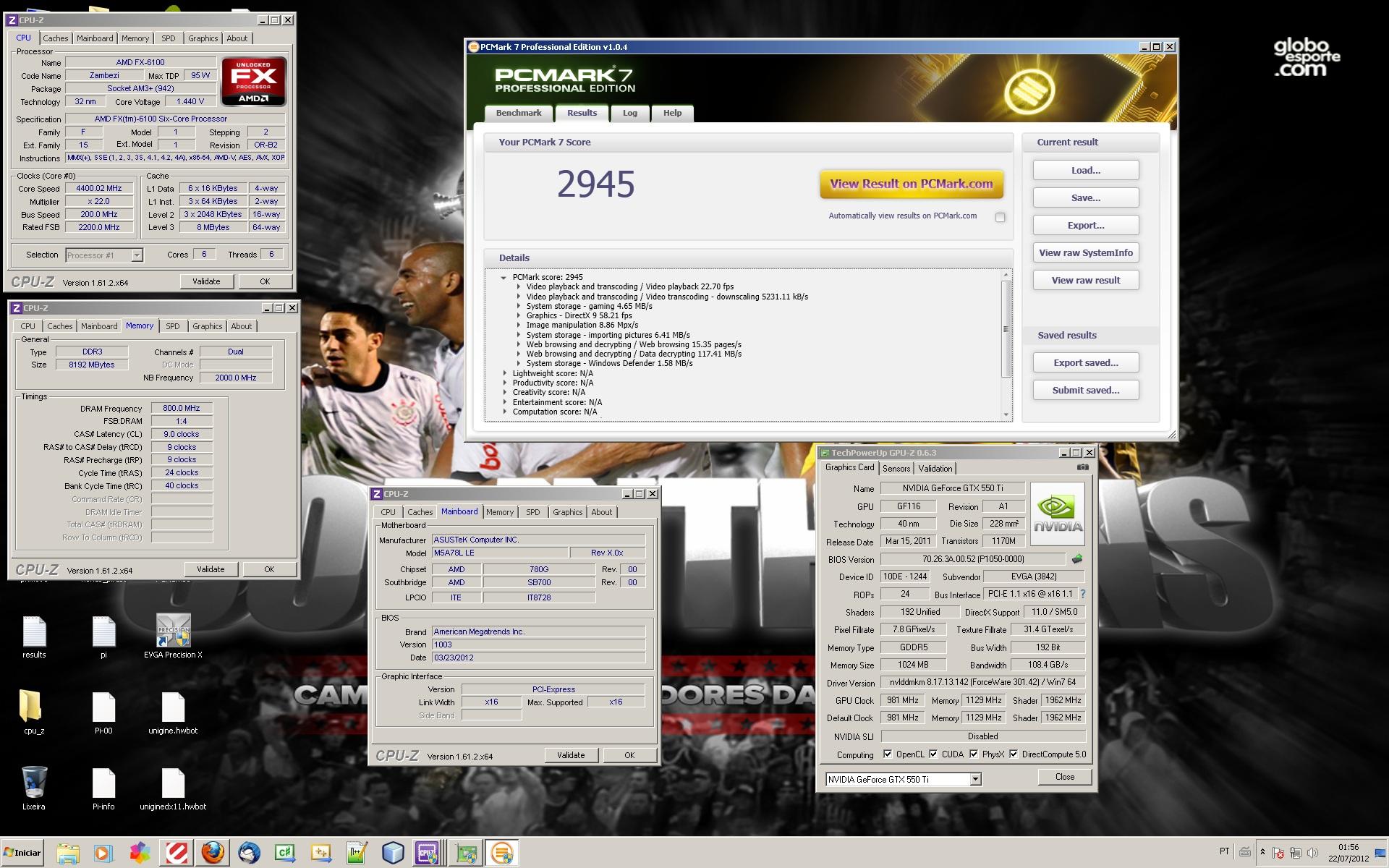Expand the Computation score tree node

[x=505, y=412]
